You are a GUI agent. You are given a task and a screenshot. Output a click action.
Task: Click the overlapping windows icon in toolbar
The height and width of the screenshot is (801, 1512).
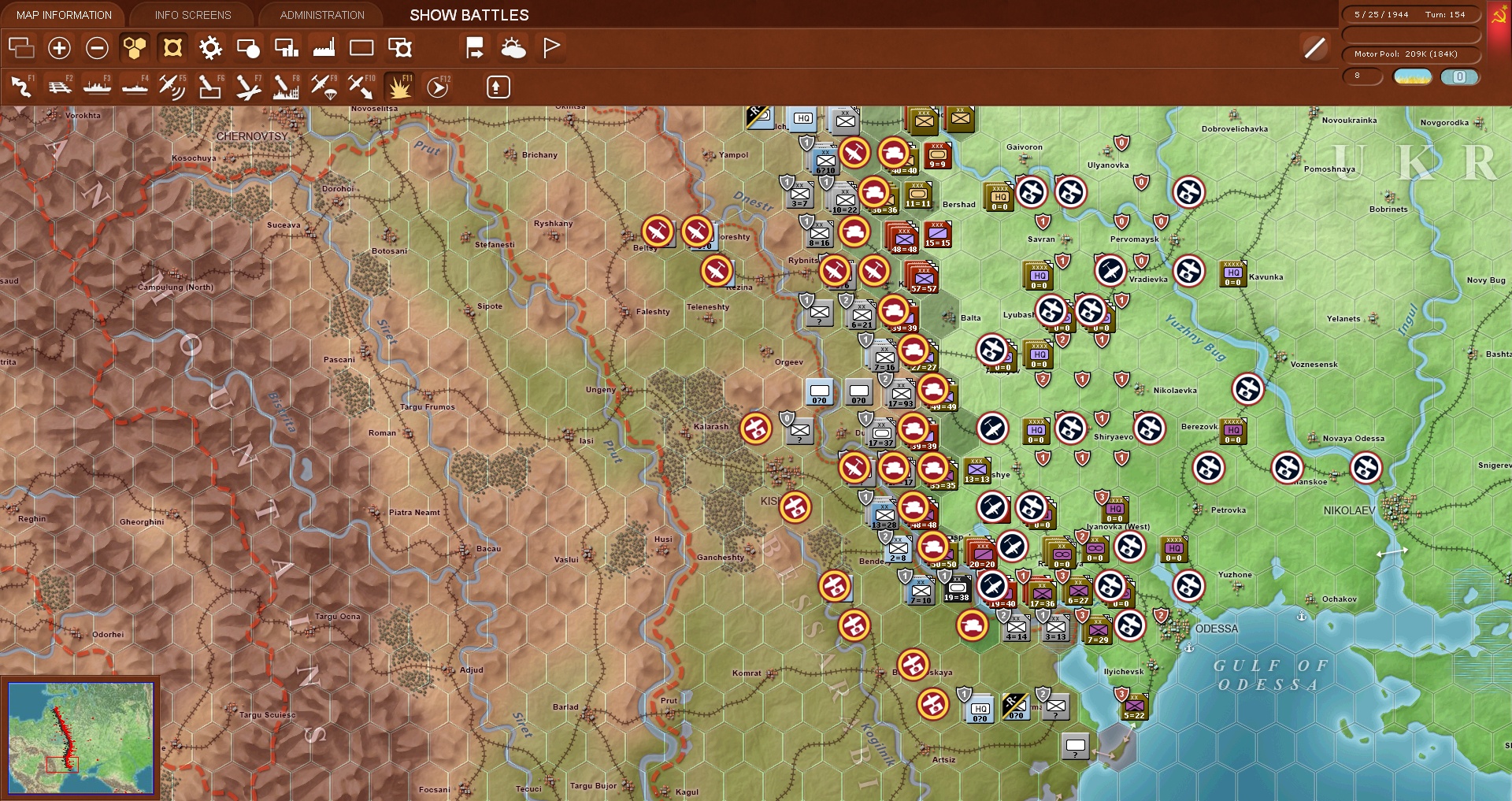21,48
